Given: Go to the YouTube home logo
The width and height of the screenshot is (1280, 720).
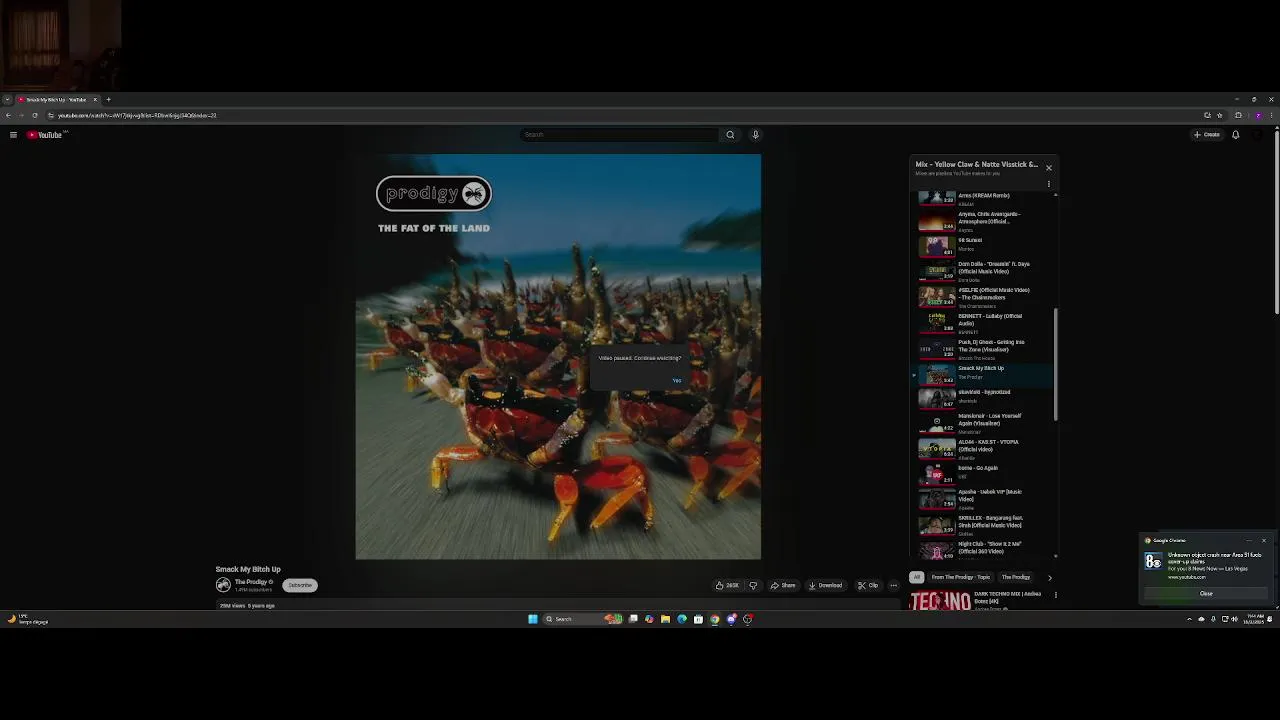Looking at the screenshot, I should tap(46, 135).
